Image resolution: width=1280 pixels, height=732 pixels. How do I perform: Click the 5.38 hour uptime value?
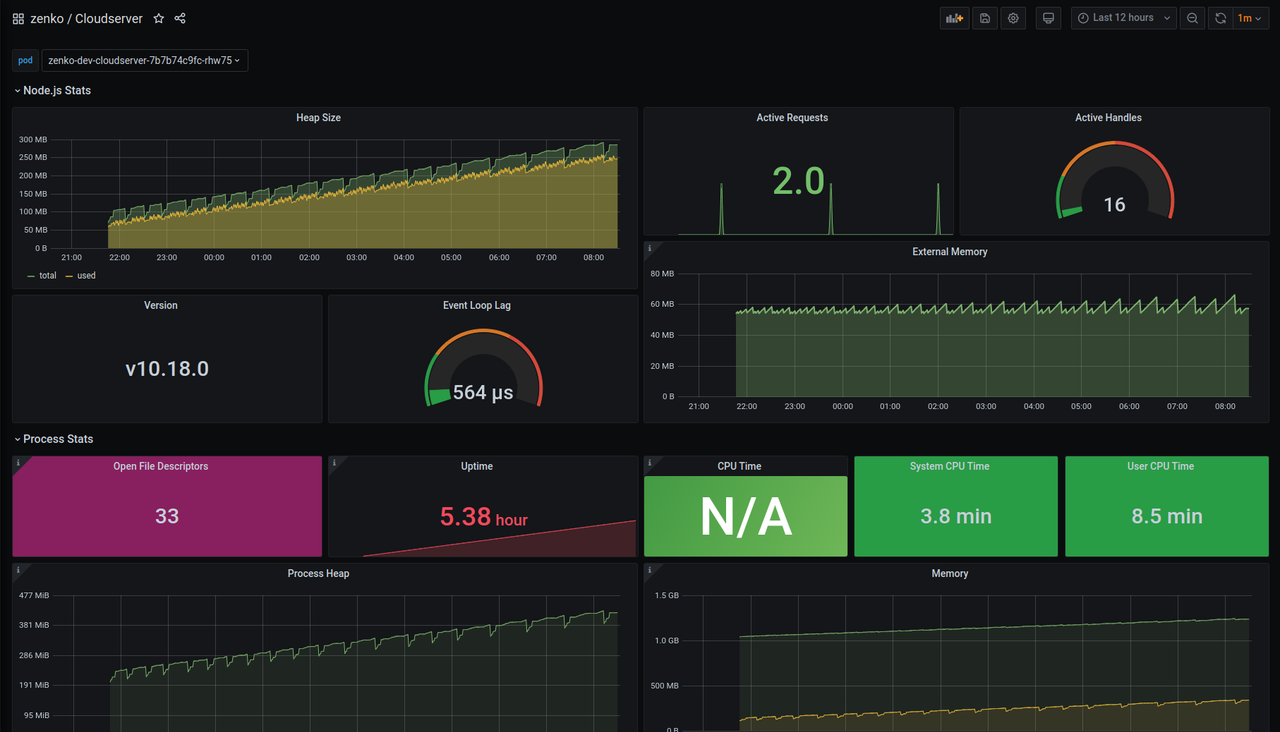tap(484, 517)
